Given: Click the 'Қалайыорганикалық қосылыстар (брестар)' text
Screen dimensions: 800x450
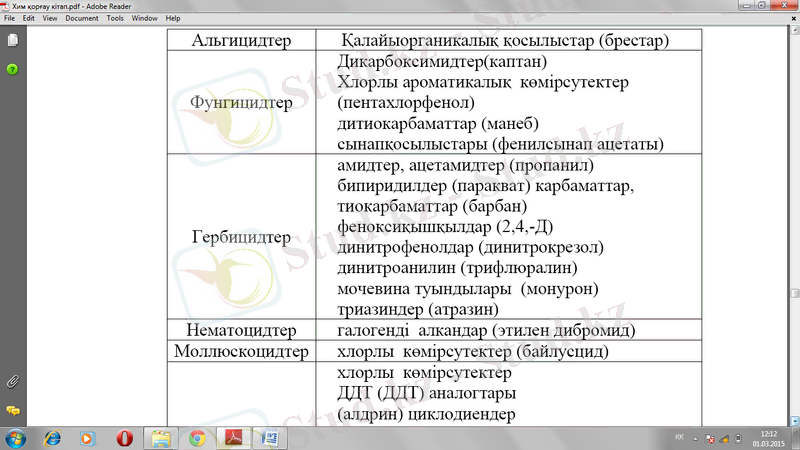Looking at the screenshot, I should click(x=505, y=40).
